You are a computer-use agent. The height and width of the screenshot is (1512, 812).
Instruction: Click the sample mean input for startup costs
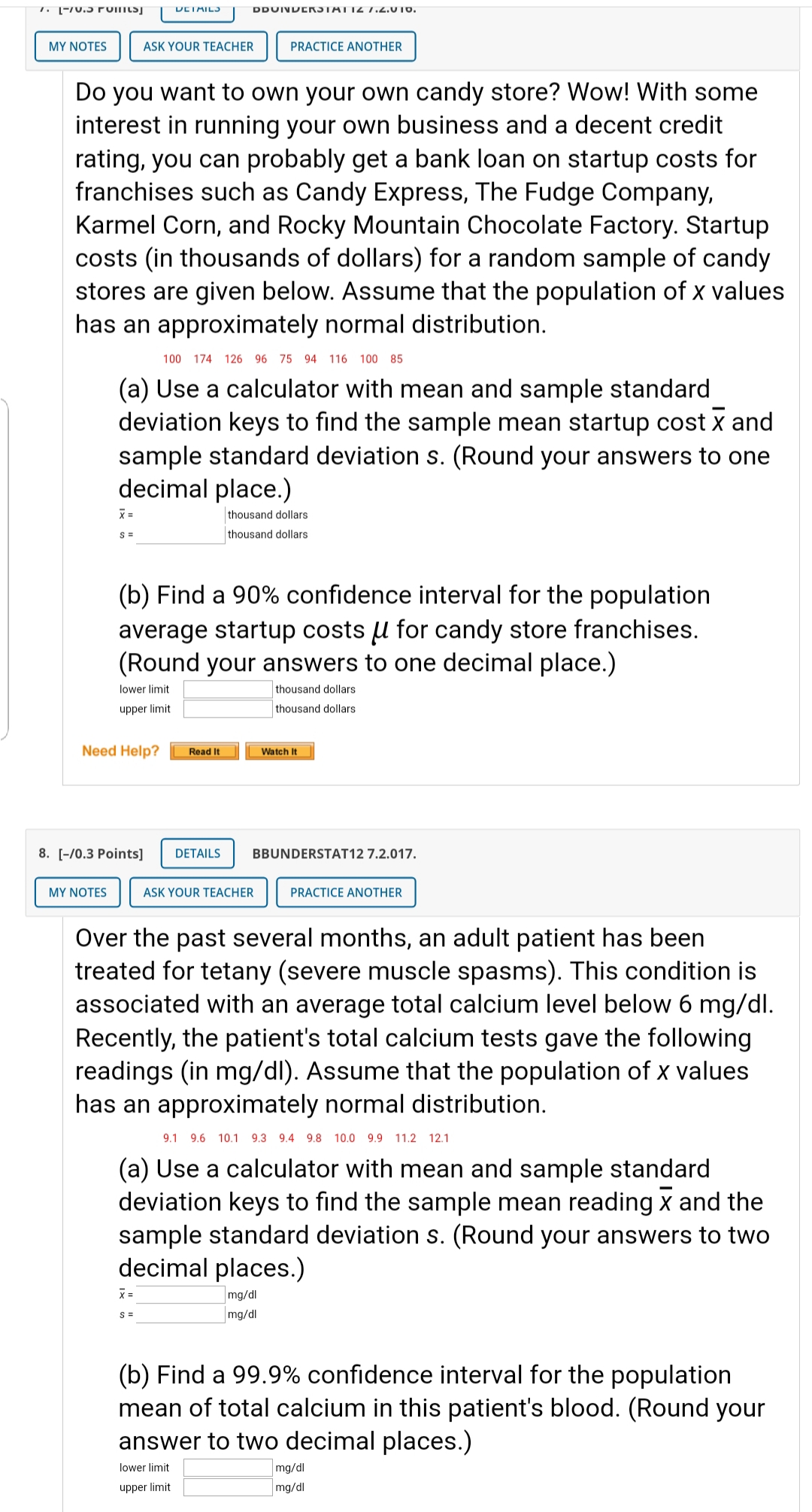coord(180,515)
